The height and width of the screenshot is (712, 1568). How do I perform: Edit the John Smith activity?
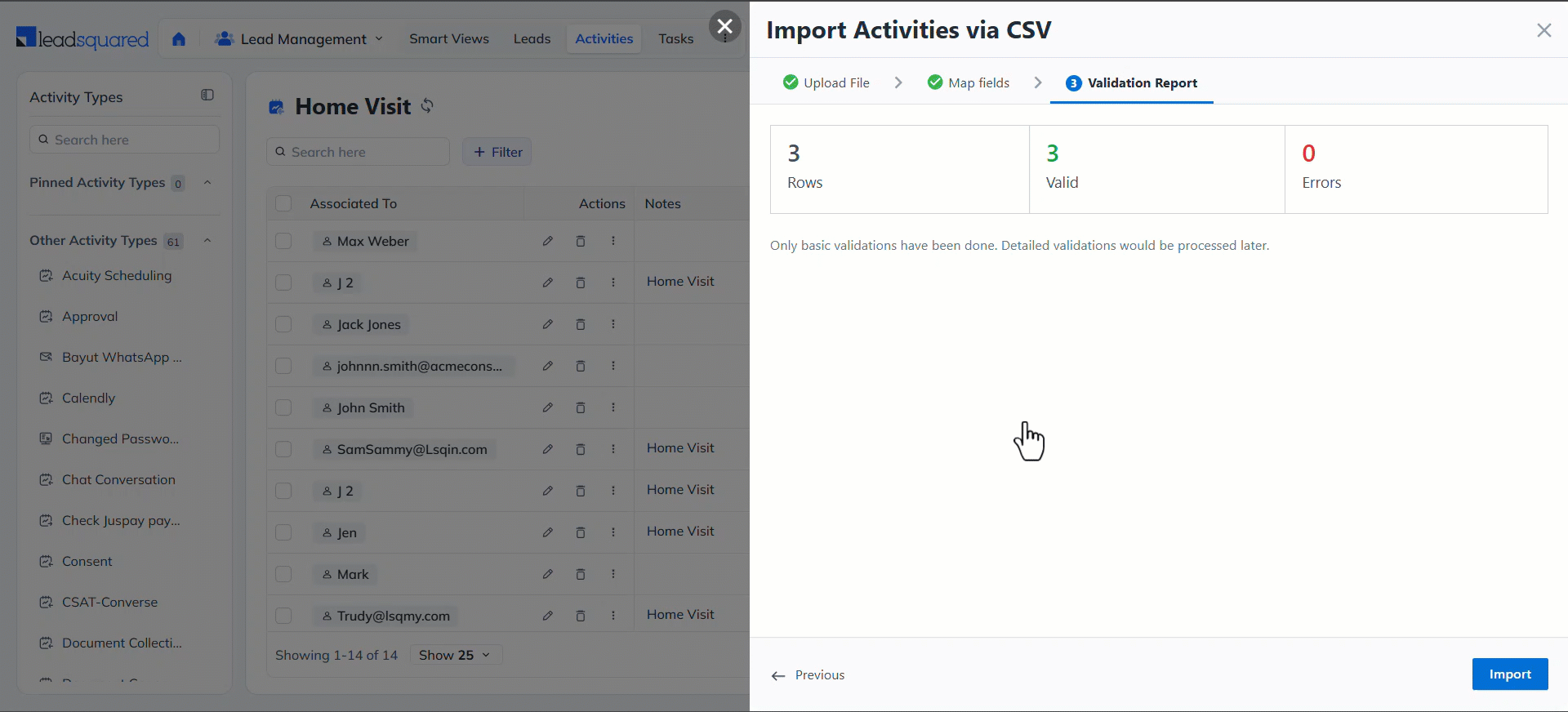pos(548,407)
